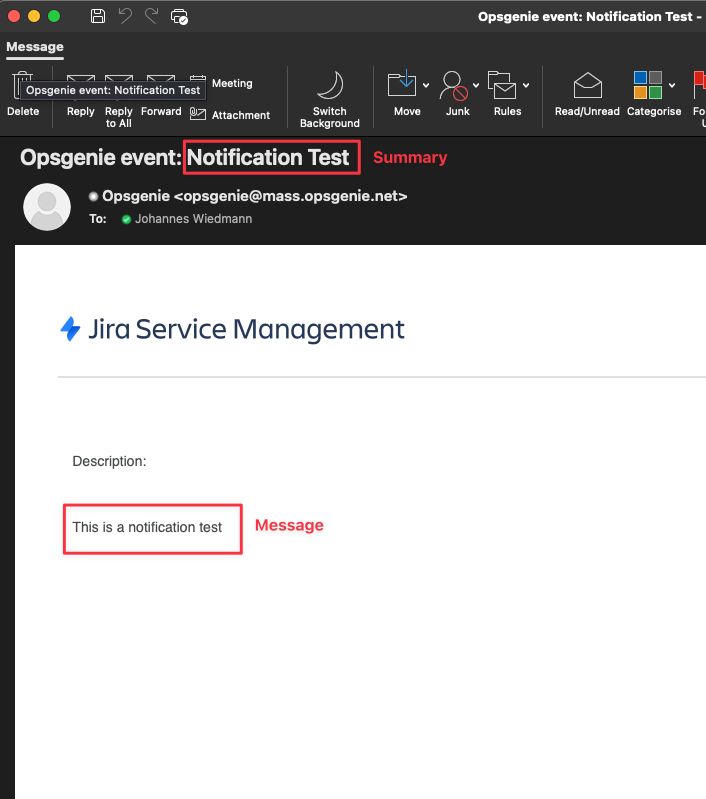The height and width of the screenshot is (799, 706).
Task: Forward as Attachment
Action: pyautogui.click(x=230, y=115)
